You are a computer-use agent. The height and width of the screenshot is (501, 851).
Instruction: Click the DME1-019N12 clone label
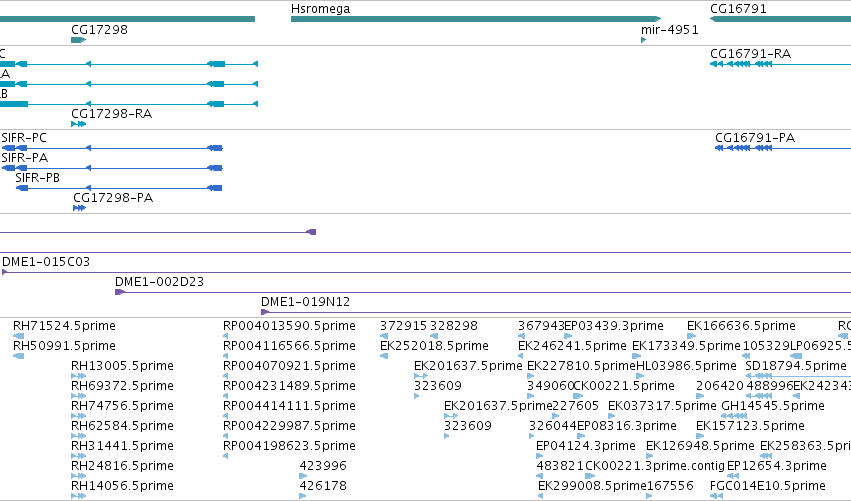tap(306, 302)
